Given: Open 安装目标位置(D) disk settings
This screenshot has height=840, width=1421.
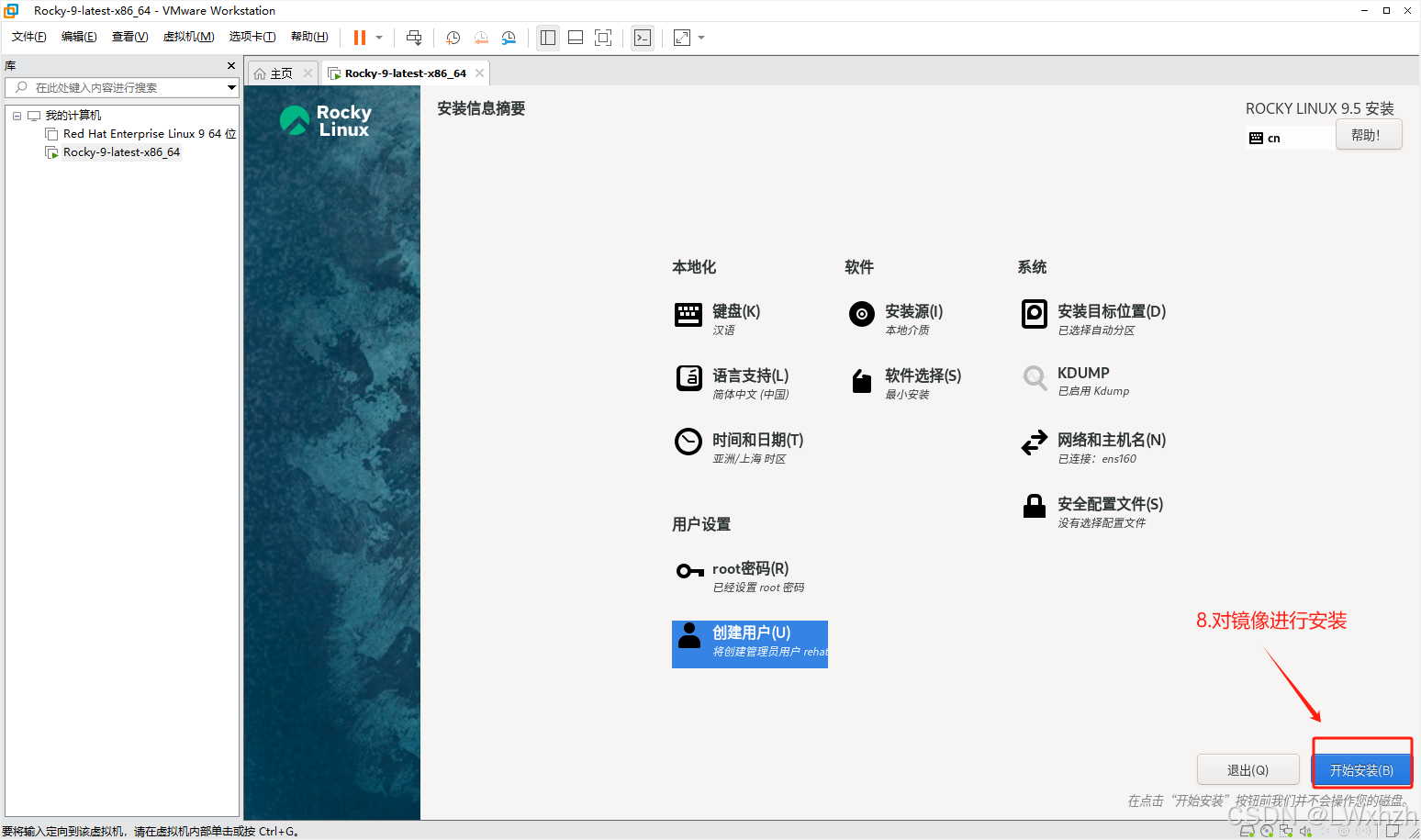Looking at the screenshot, I should coord(1093,319).
